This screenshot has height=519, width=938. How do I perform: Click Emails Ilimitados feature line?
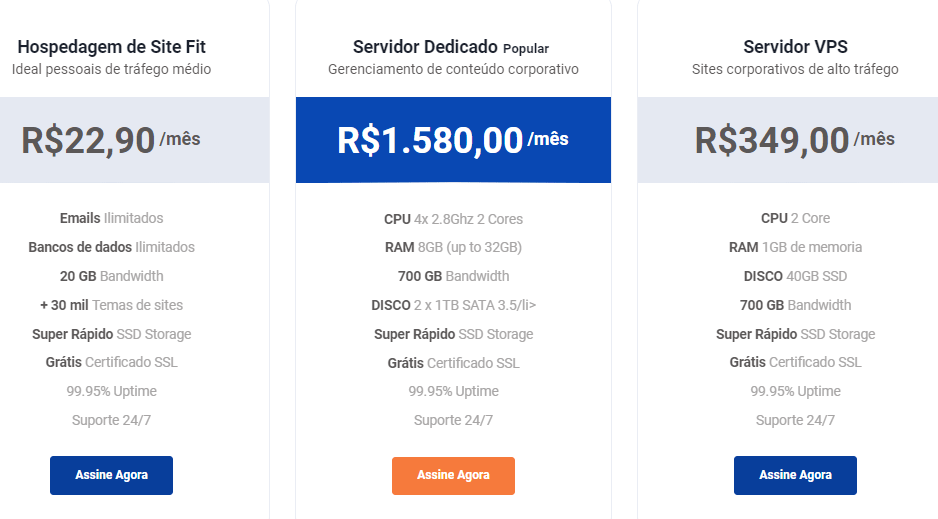(x=111, y=218)
